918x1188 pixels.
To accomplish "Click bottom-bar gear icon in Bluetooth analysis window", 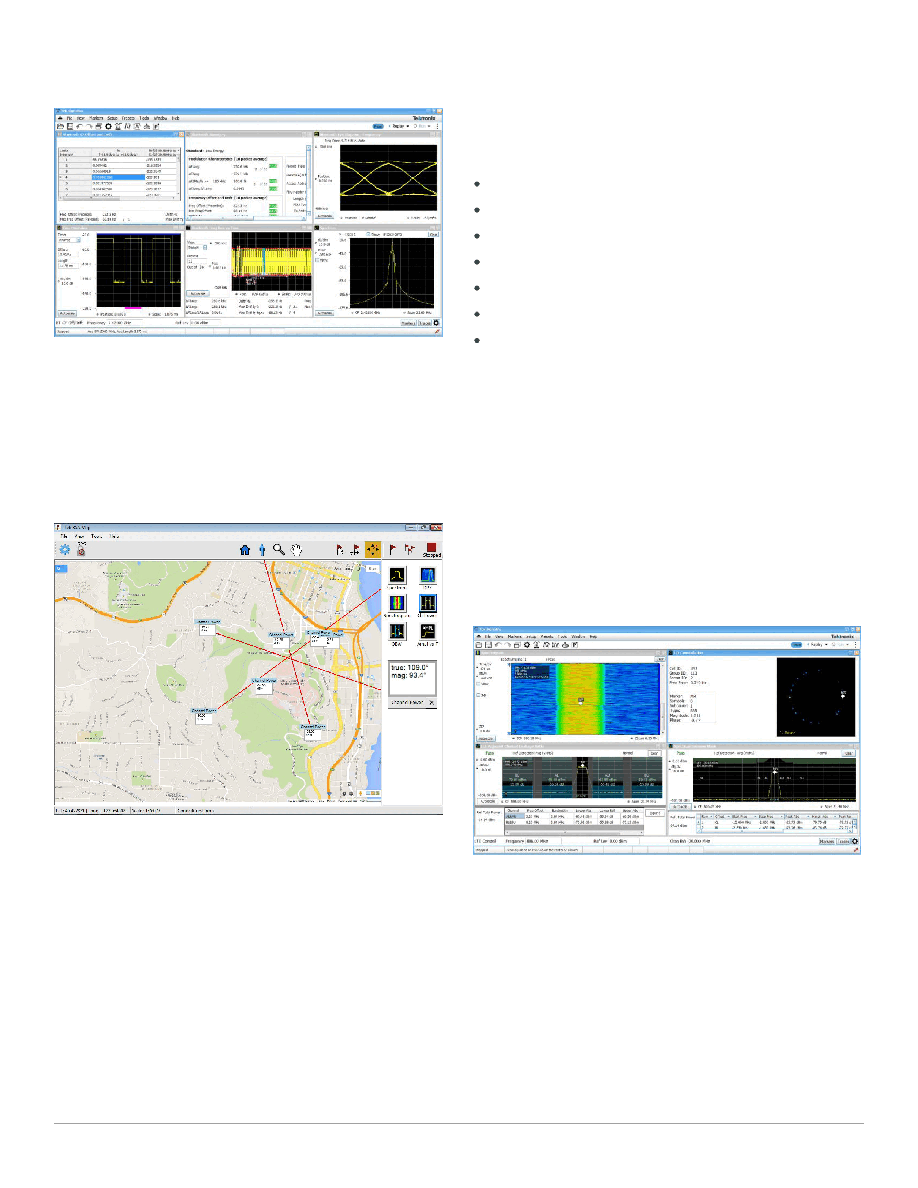I will 436,323.
